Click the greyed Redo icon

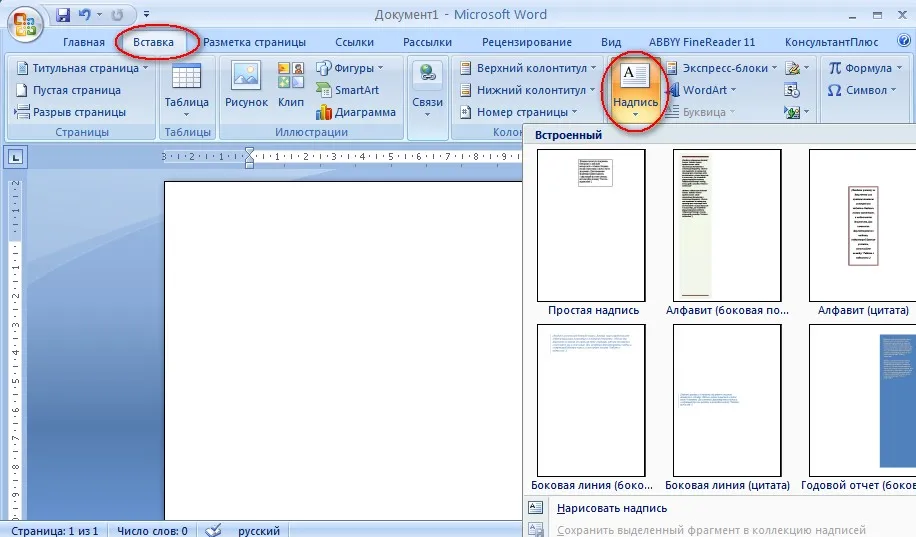[x=117, y=15]
